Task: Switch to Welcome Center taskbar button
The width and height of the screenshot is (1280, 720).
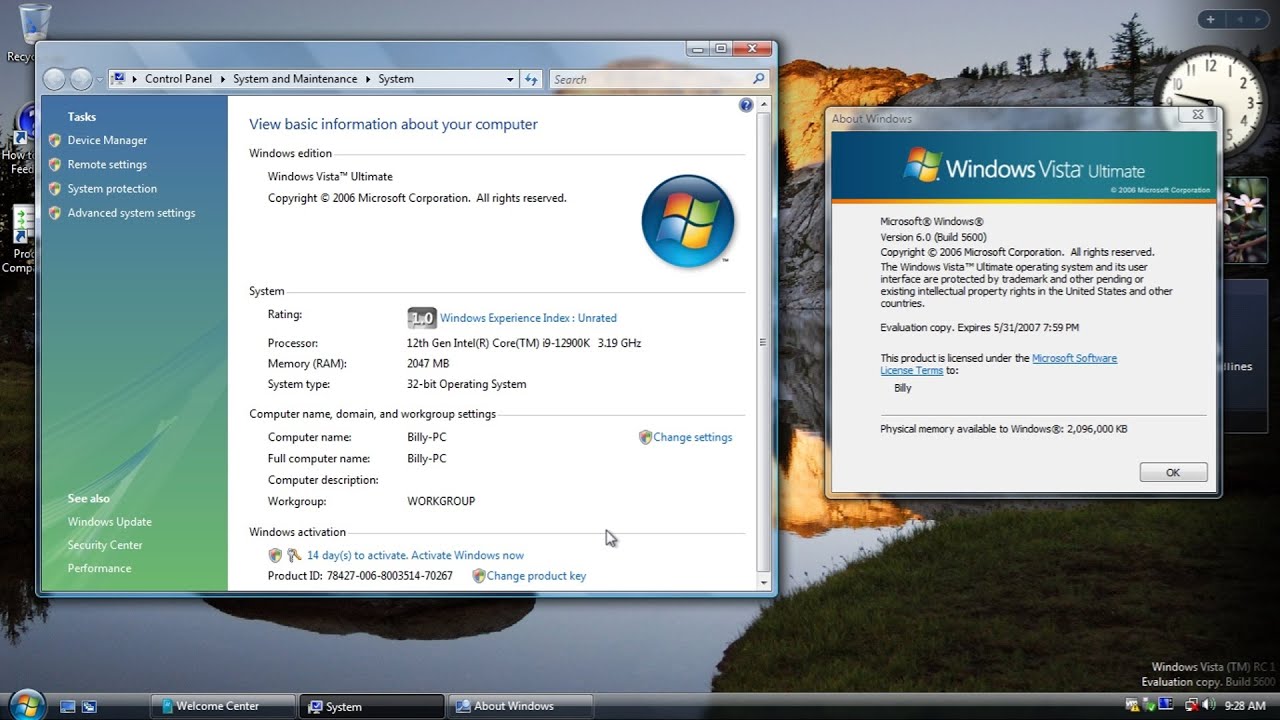Action: pos(223,706)
